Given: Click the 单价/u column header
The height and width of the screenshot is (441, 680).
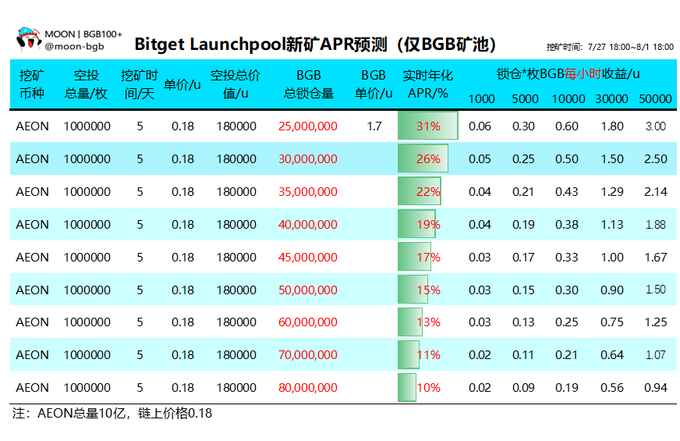Looking at the screenshot, I should point(182,84).
